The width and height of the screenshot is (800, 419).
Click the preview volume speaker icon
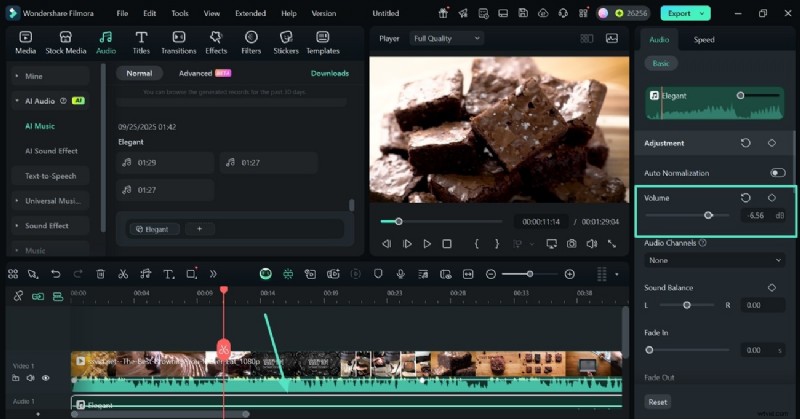click(591, 244)
